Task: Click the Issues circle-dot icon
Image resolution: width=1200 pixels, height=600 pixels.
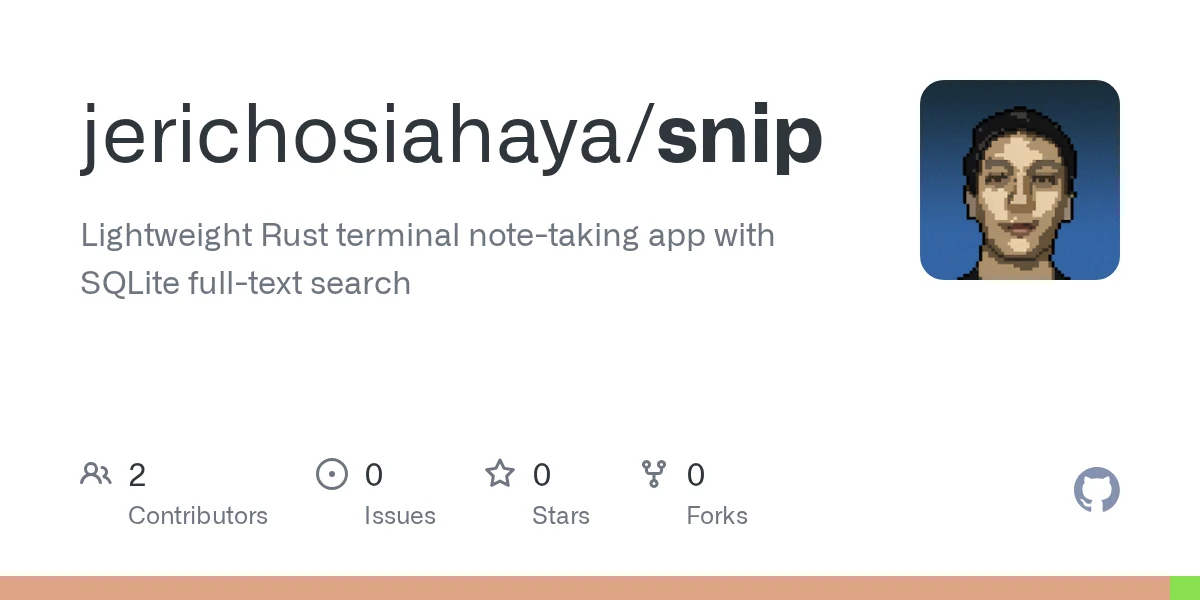Action: [332, 473]
